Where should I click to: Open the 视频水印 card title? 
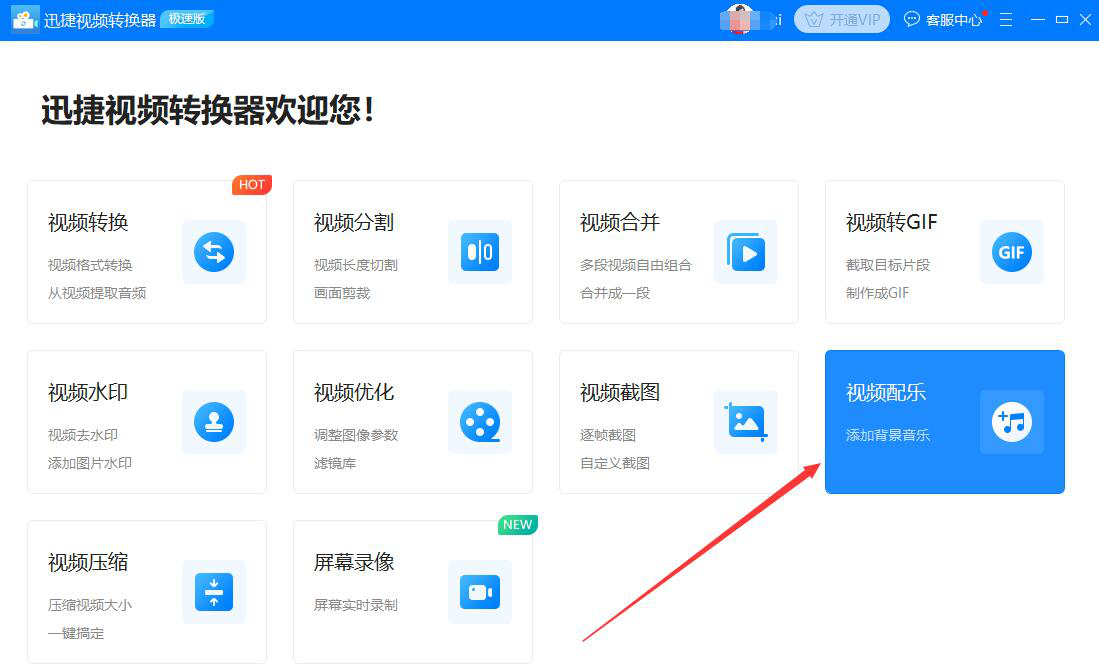pos(88,393)
